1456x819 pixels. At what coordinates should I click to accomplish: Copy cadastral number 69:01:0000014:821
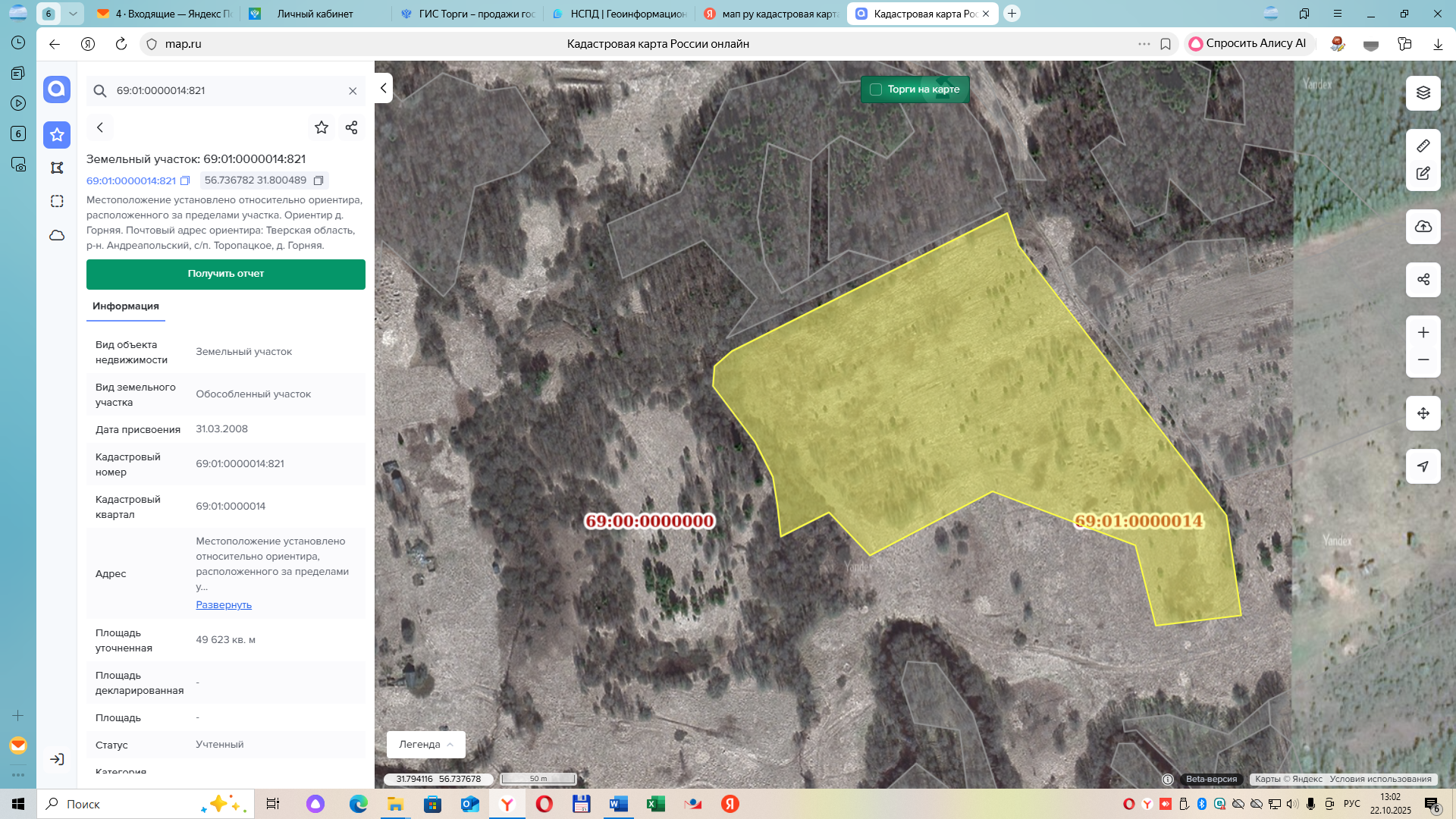click(184, 180)
